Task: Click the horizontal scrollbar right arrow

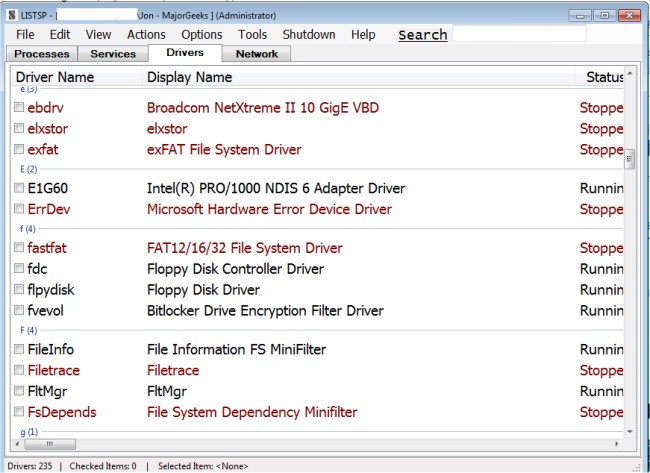Action: point(617,444)
